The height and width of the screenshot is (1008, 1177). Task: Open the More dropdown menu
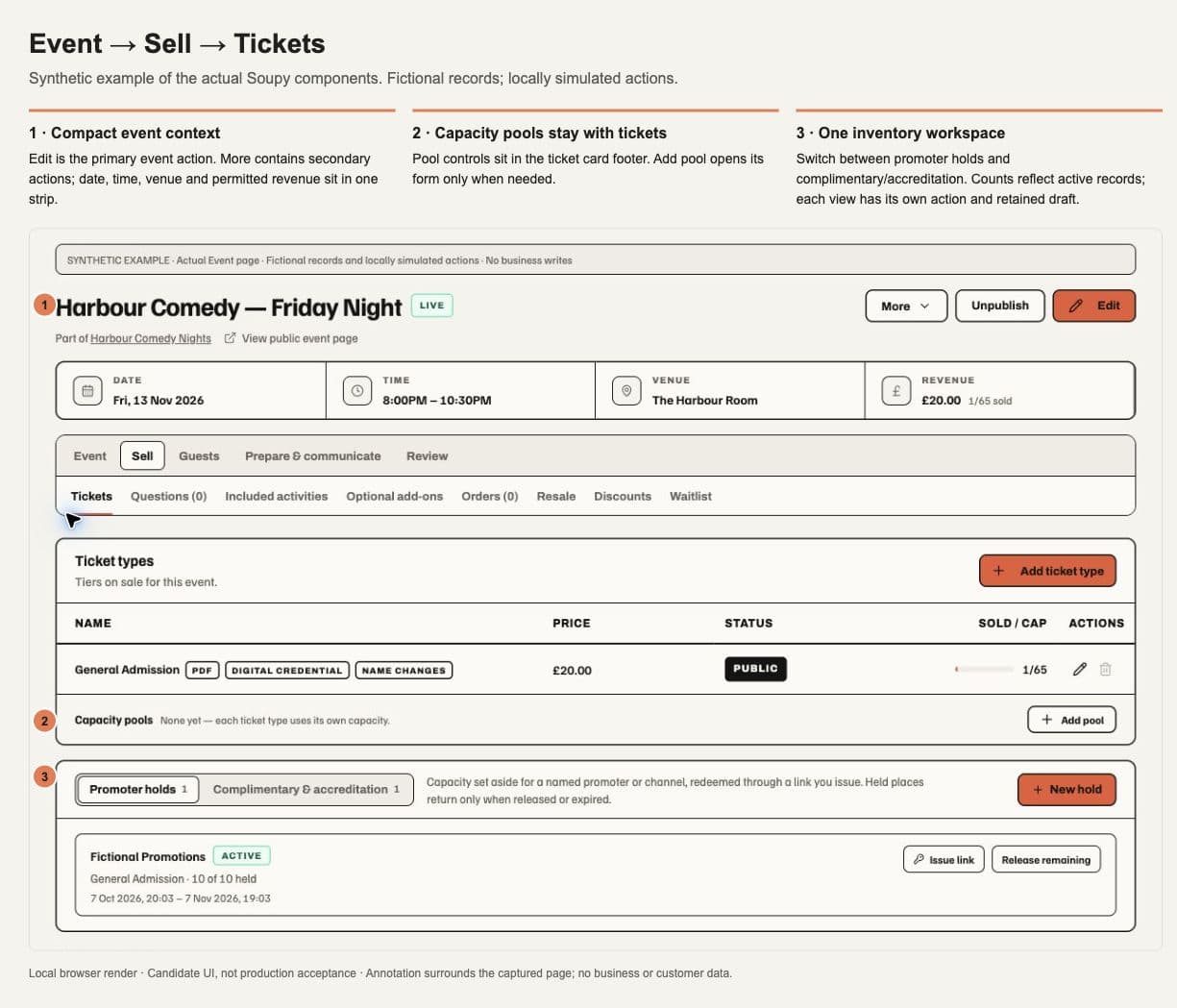click(x=906, y=306)
